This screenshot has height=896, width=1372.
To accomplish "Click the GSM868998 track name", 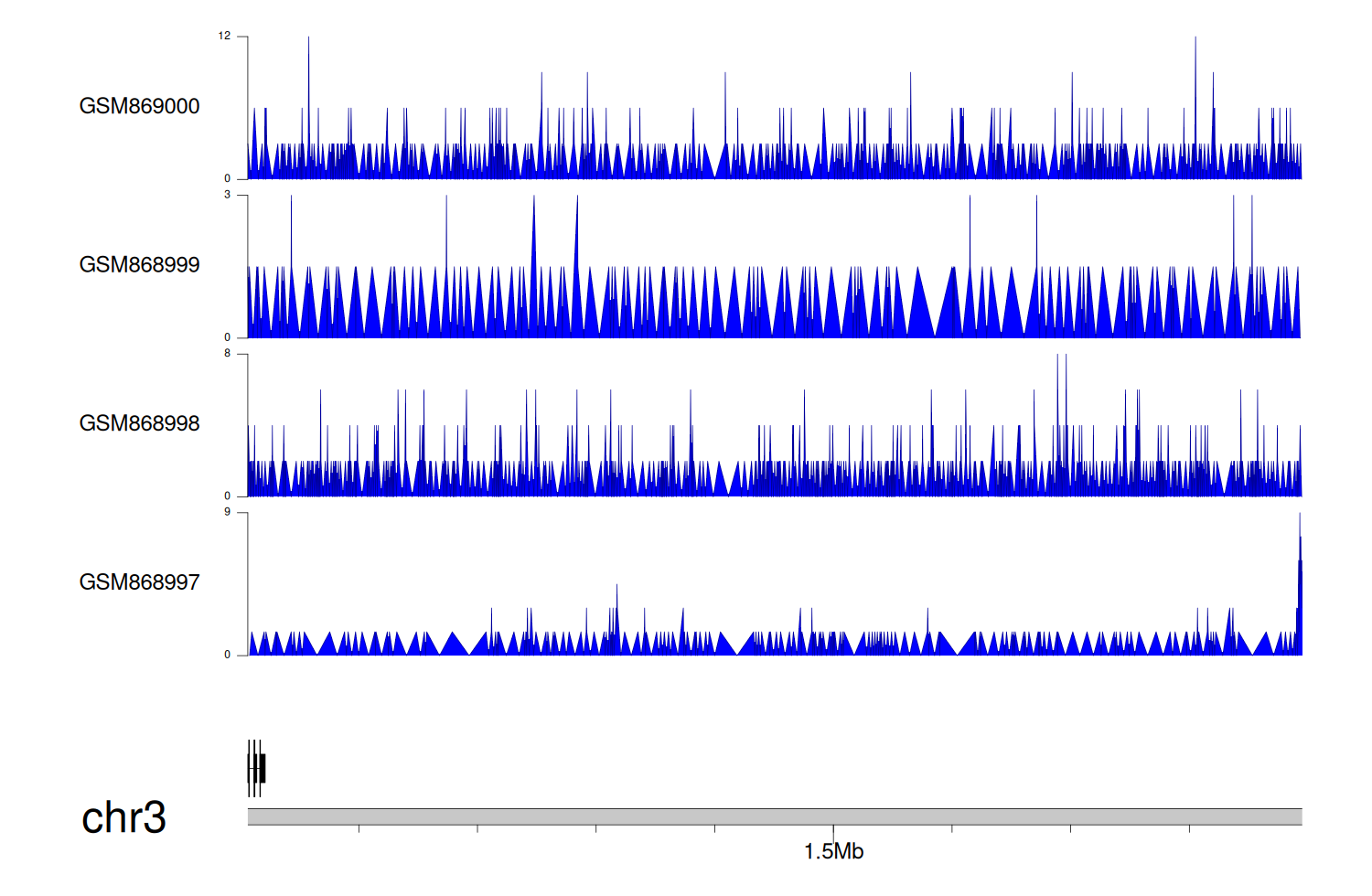I will tap(139, 423).
